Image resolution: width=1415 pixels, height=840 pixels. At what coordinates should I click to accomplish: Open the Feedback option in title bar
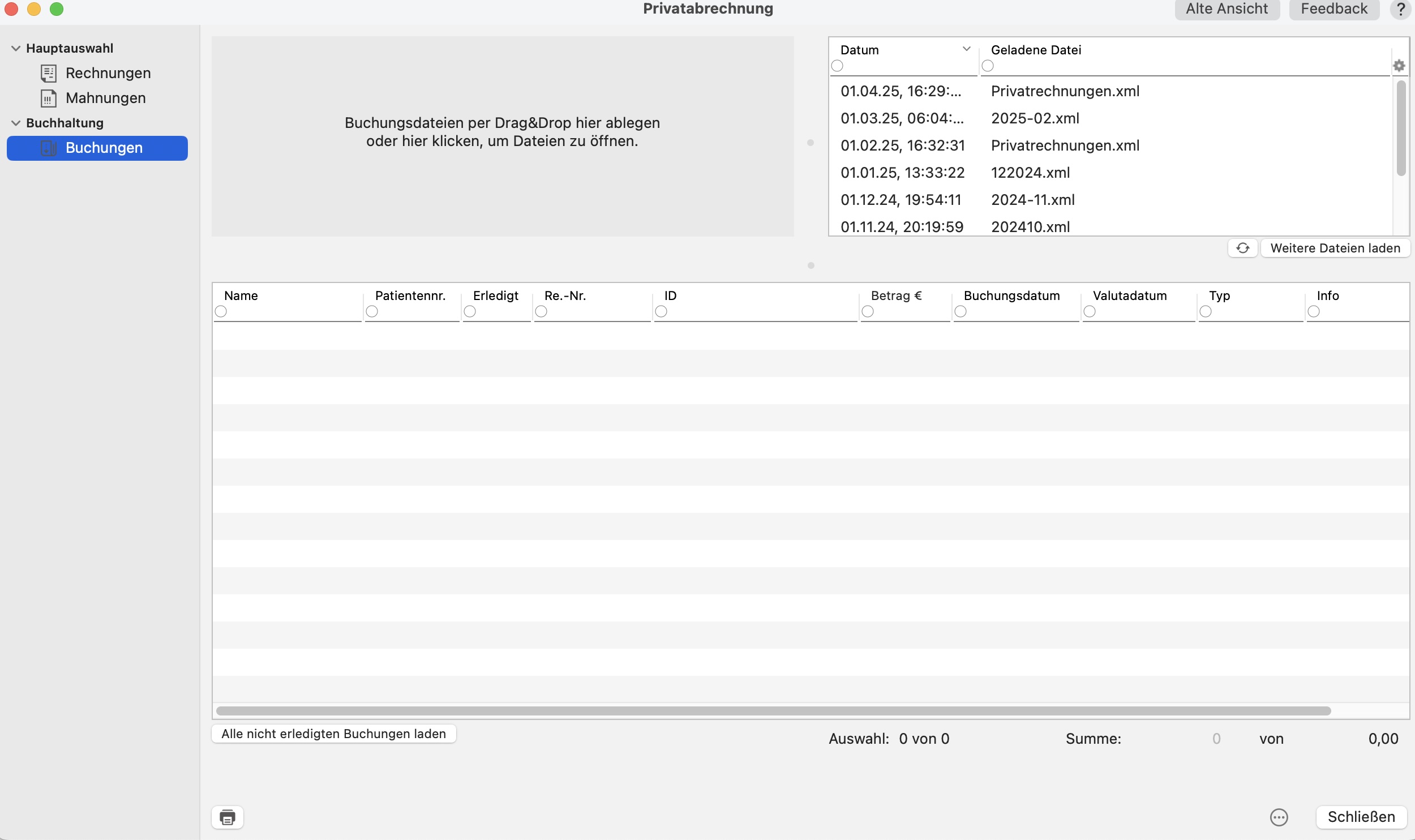click(x=1334, y=9)
